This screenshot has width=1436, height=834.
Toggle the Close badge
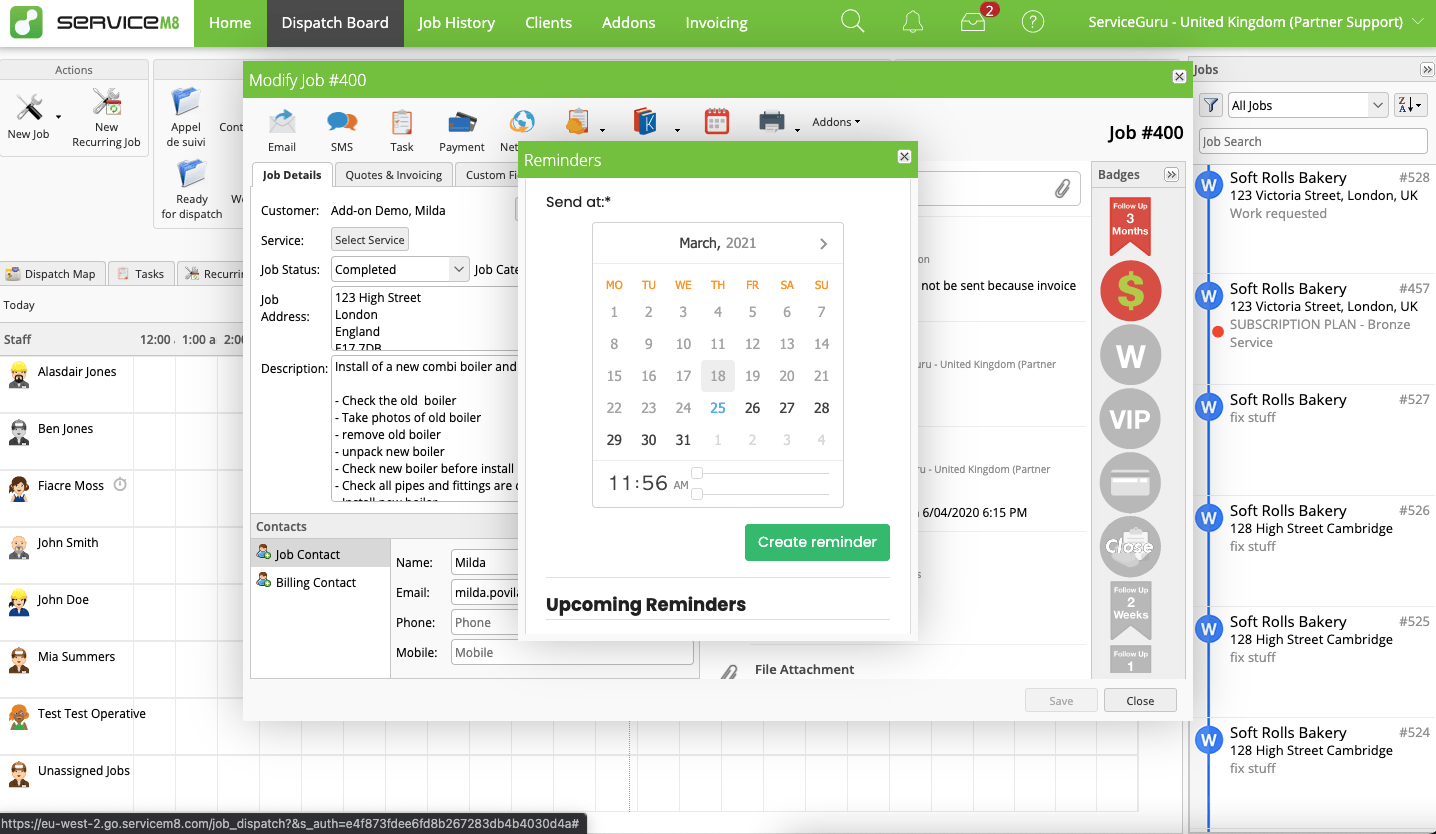pos(1130,547)
